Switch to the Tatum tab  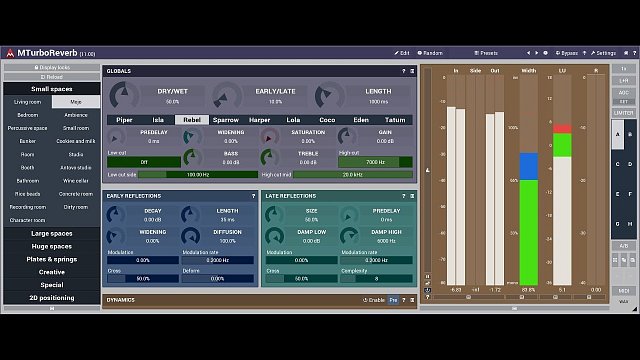pyautogui.click(x=395, y=120)
